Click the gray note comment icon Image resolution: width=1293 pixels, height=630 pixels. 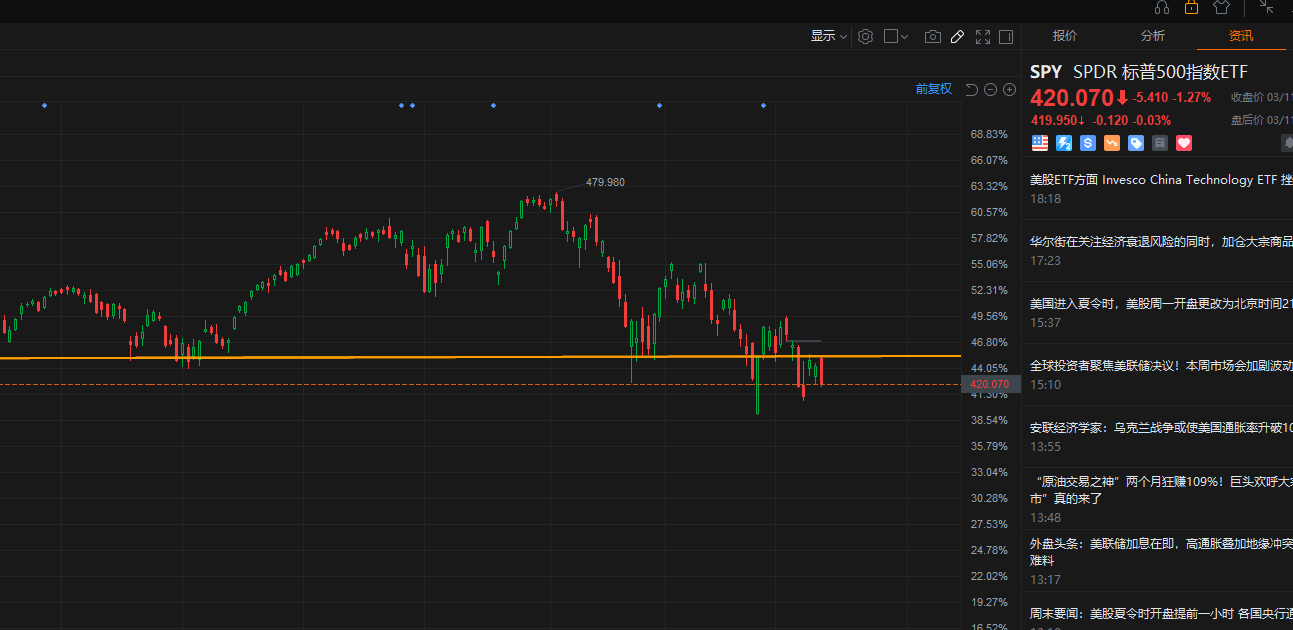click(1160, 143)
